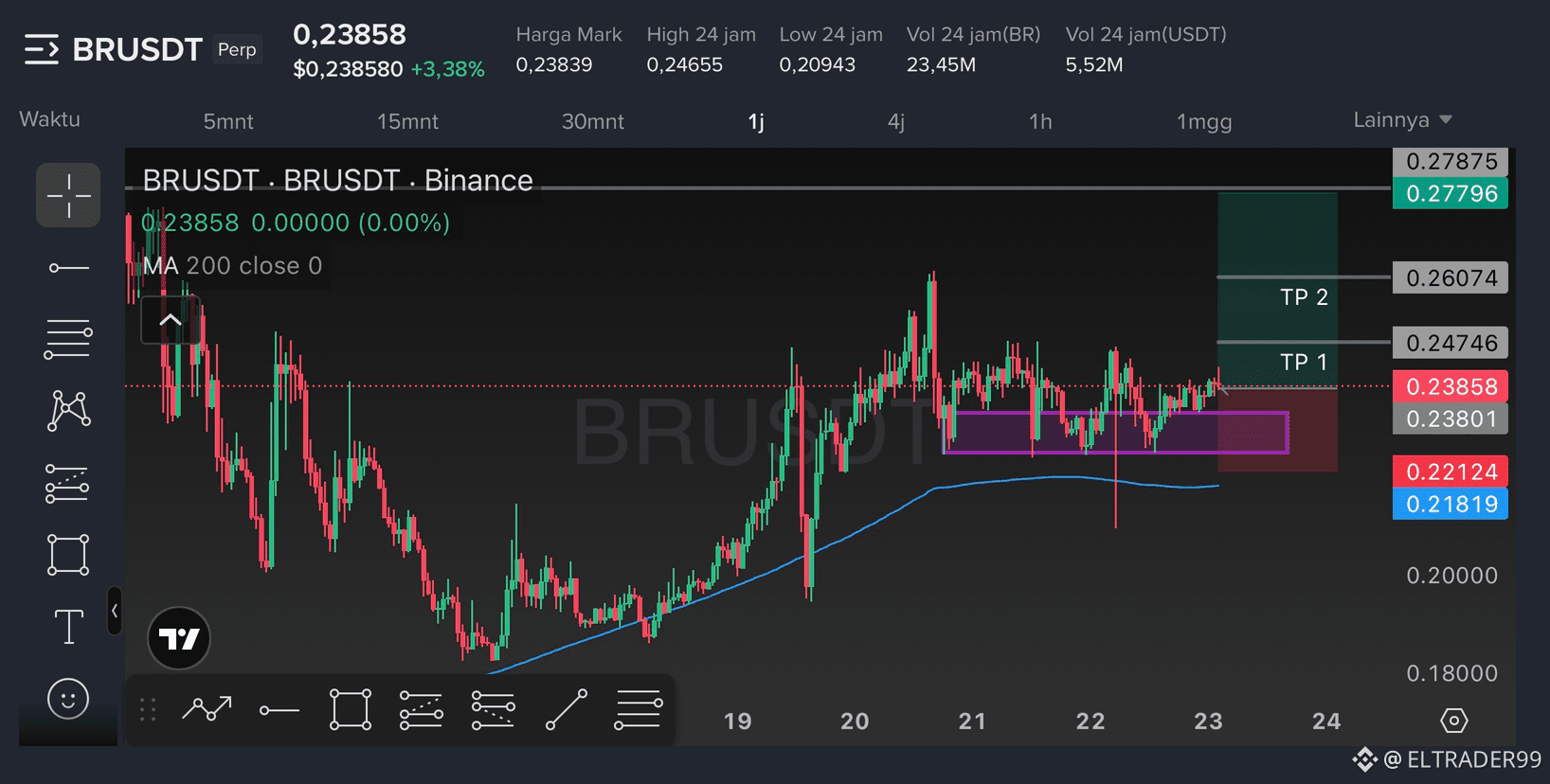The width and height of the screenshot is (1550, 784).
Task: Collapse the left drawing toolbar arrow
Action: 115,611
